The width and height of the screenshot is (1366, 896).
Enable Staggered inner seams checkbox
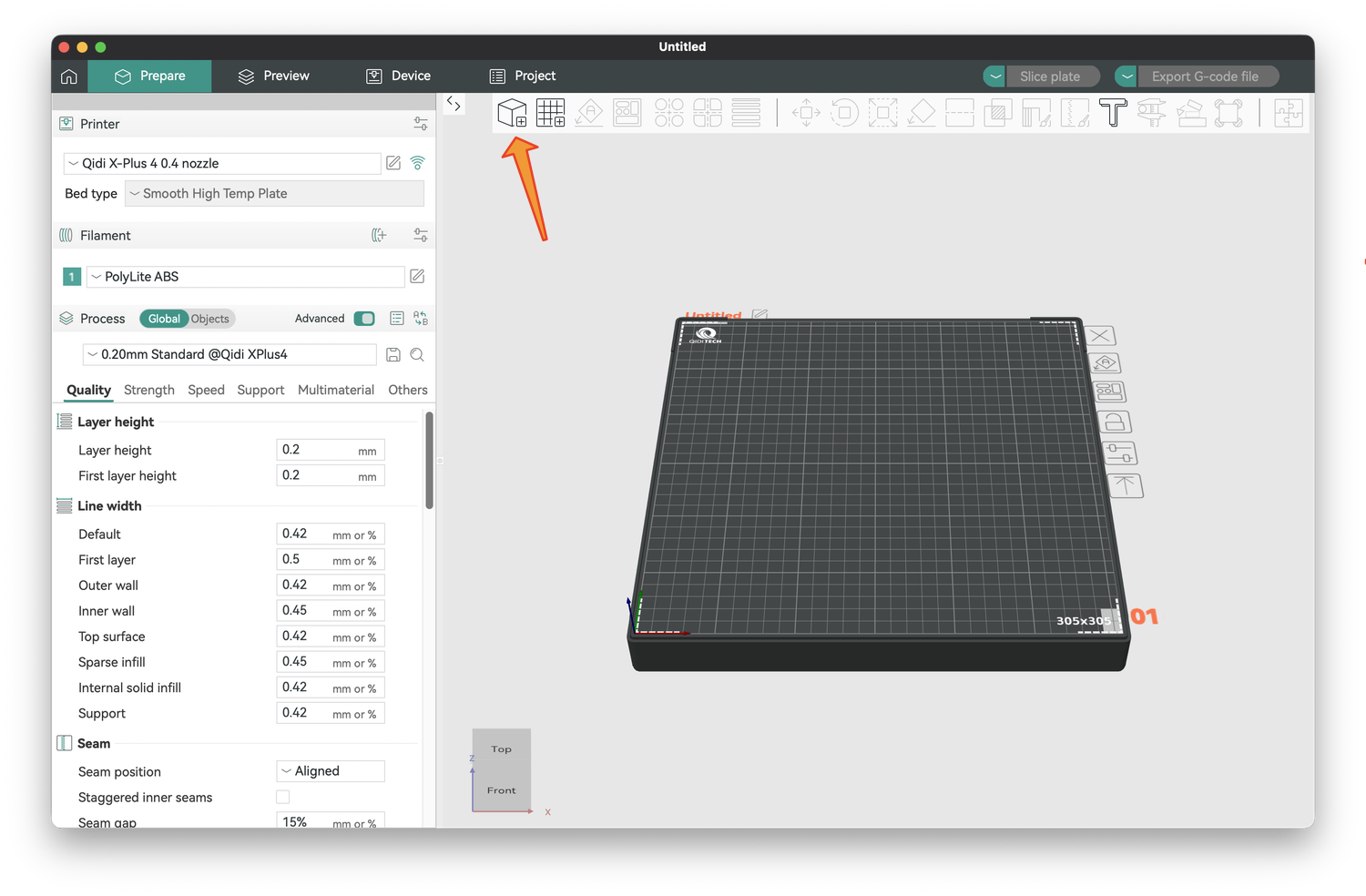(283, 797)
